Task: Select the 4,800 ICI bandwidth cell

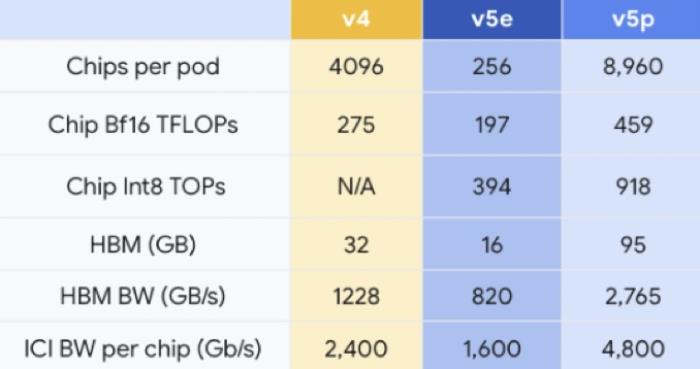Action: pos(631,348)
